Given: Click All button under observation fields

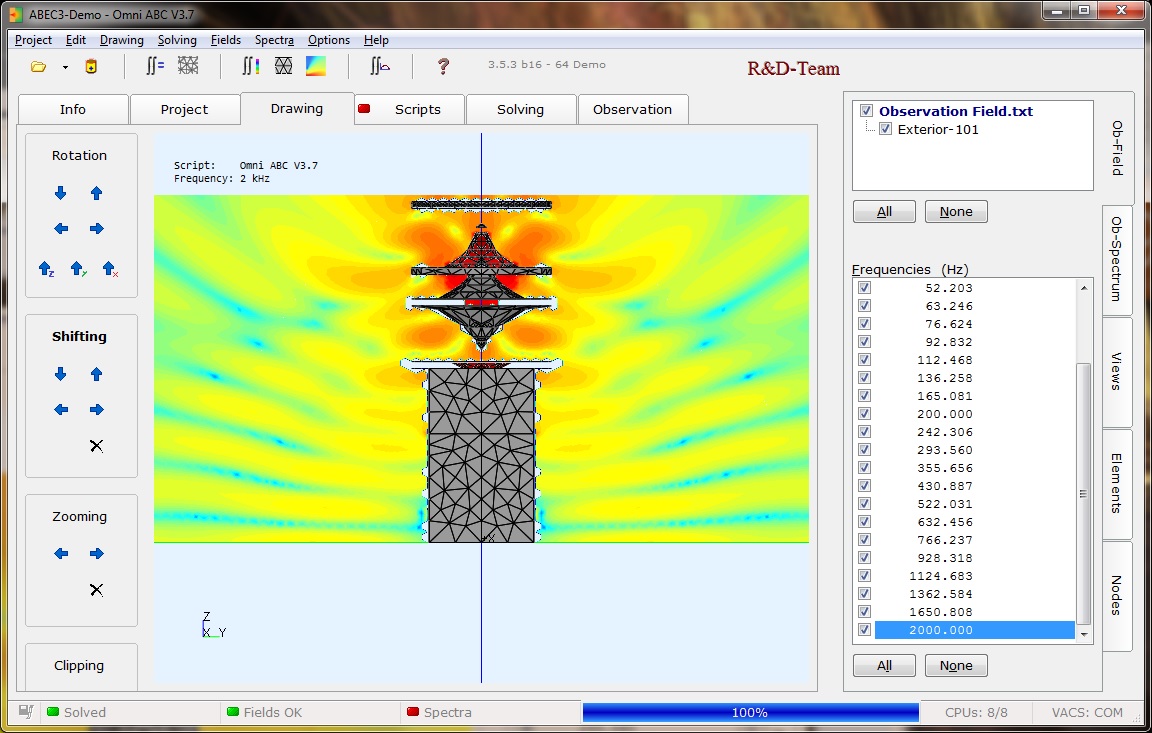Looking at the screenshot, I should point(884,212).
